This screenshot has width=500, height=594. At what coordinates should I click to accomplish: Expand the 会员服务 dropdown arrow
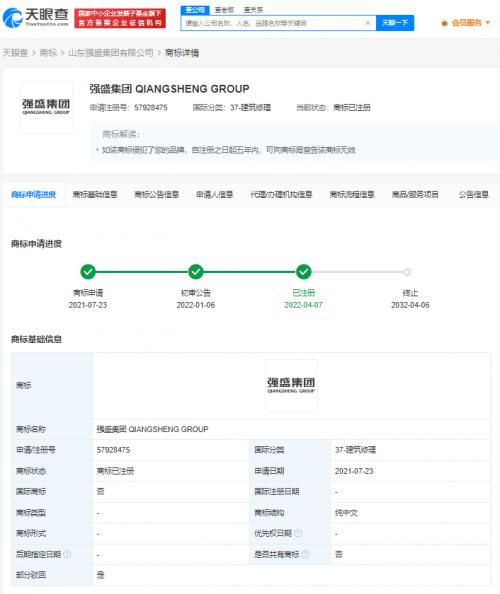[487, 23]
